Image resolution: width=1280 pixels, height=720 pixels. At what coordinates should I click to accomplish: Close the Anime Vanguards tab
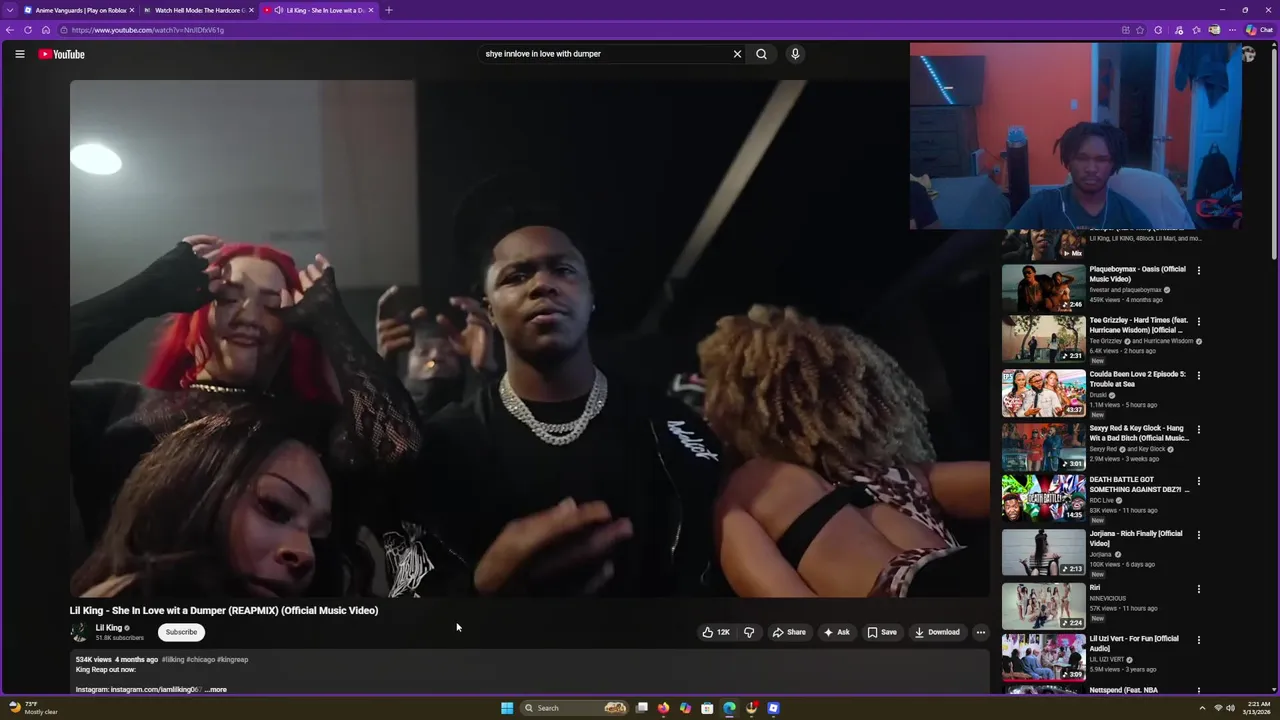pos(131,10)
